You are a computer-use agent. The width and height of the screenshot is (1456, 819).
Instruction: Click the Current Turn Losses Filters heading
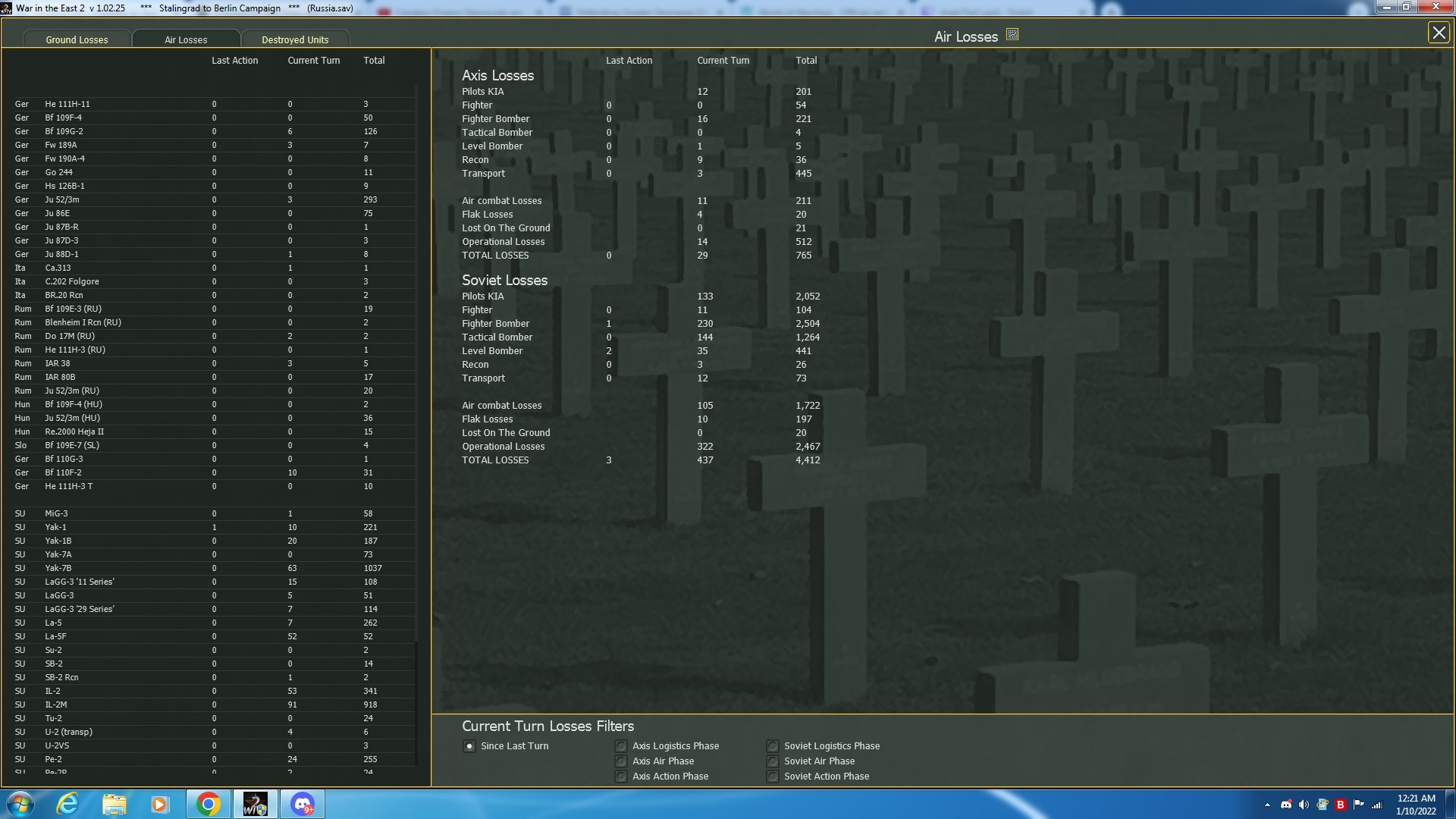click(x=548, y=726)
